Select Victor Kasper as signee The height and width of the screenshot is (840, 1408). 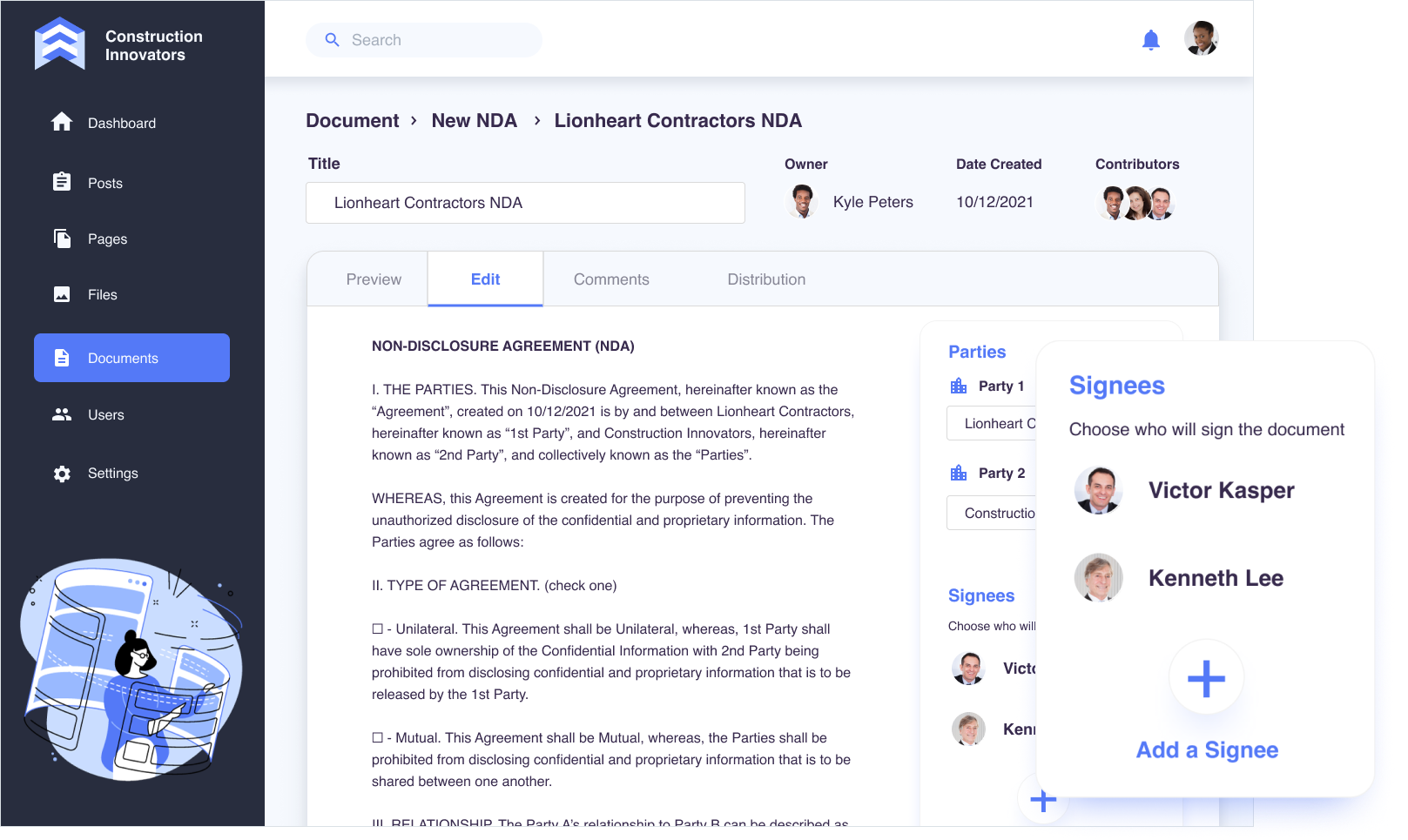coord(1220,491)
